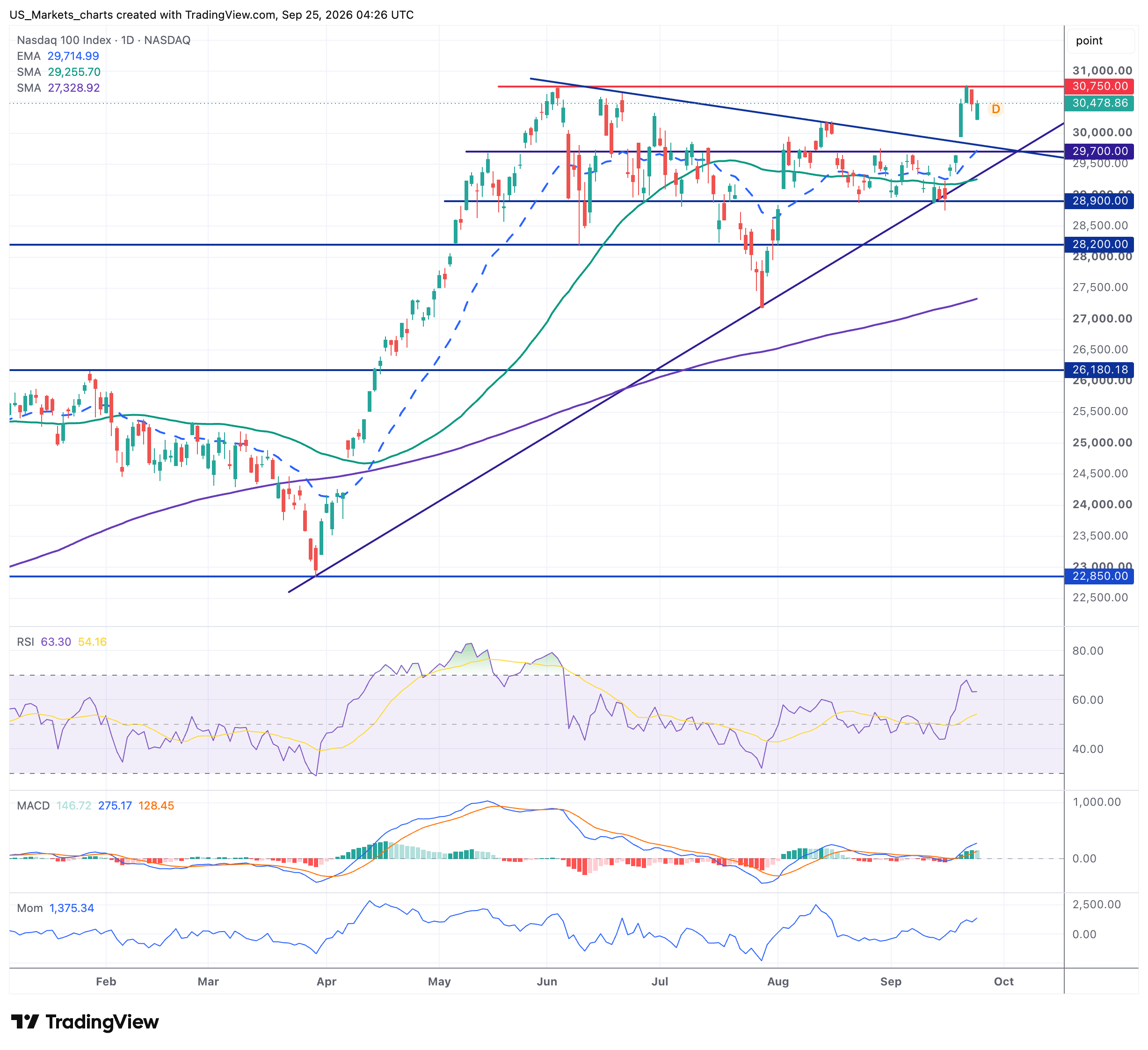
Task: Click the orange D dividend marker
Action: pos(995,109)
